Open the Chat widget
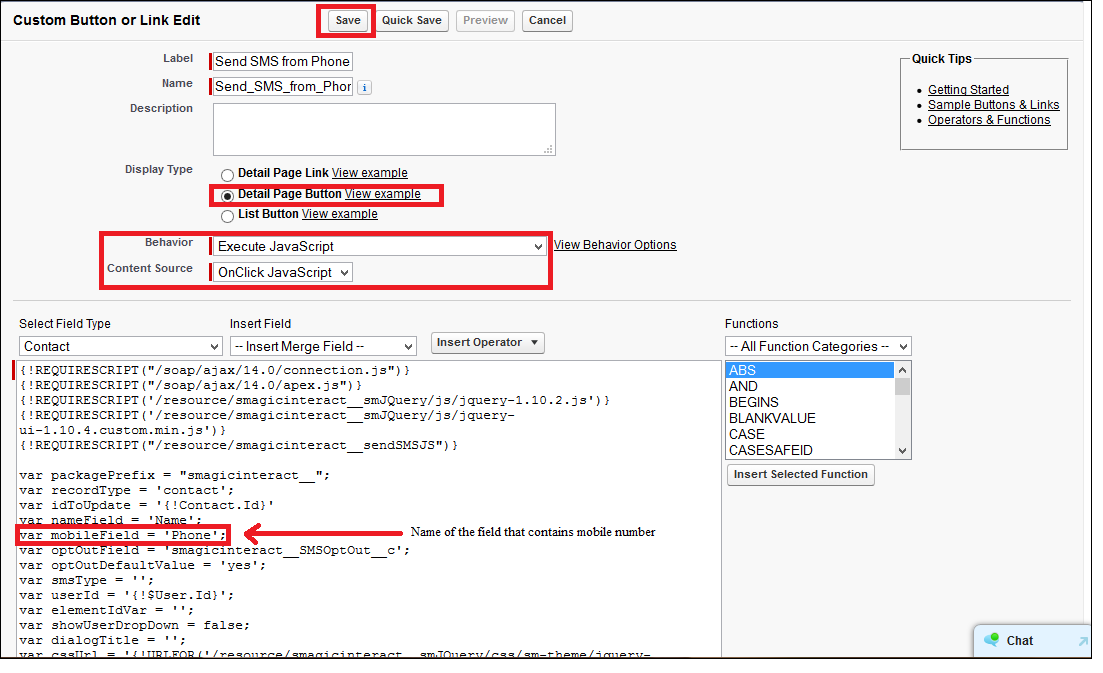1103x673 pixels. 1033,641
